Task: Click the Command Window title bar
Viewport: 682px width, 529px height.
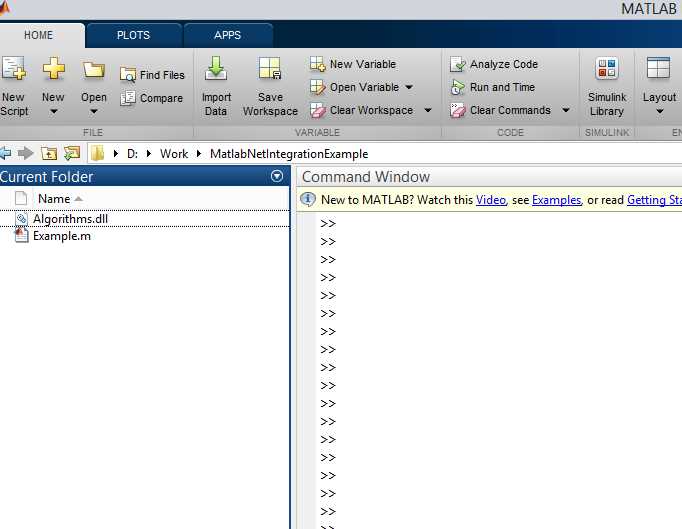Action: click(489, 177)
